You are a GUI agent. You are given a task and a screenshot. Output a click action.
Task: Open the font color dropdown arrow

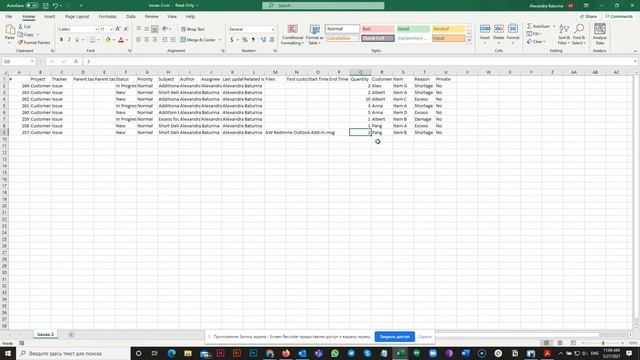[127, 40]
